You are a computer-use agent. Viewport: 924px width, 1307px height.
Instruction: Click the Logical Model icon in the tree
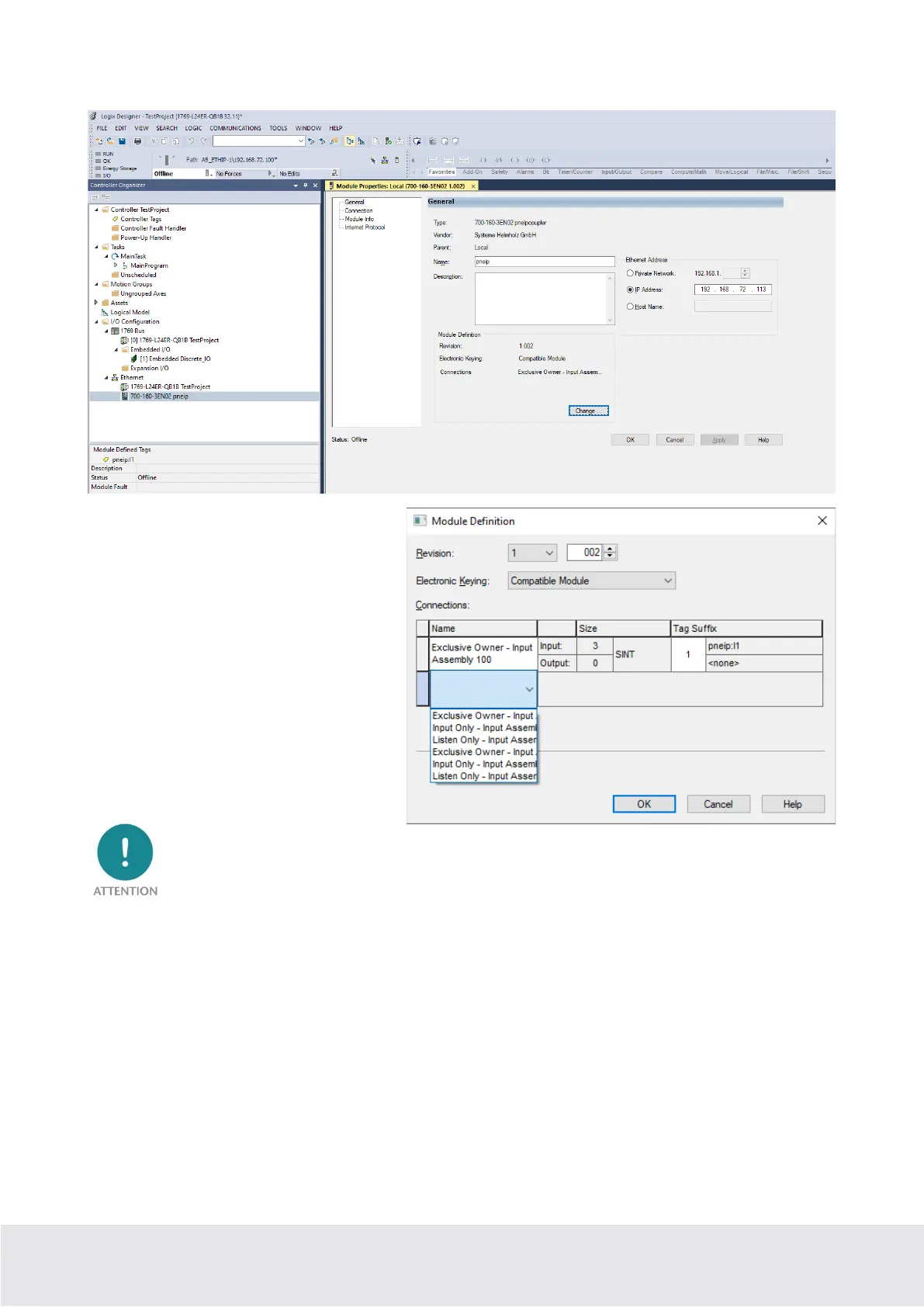[106, 312]
